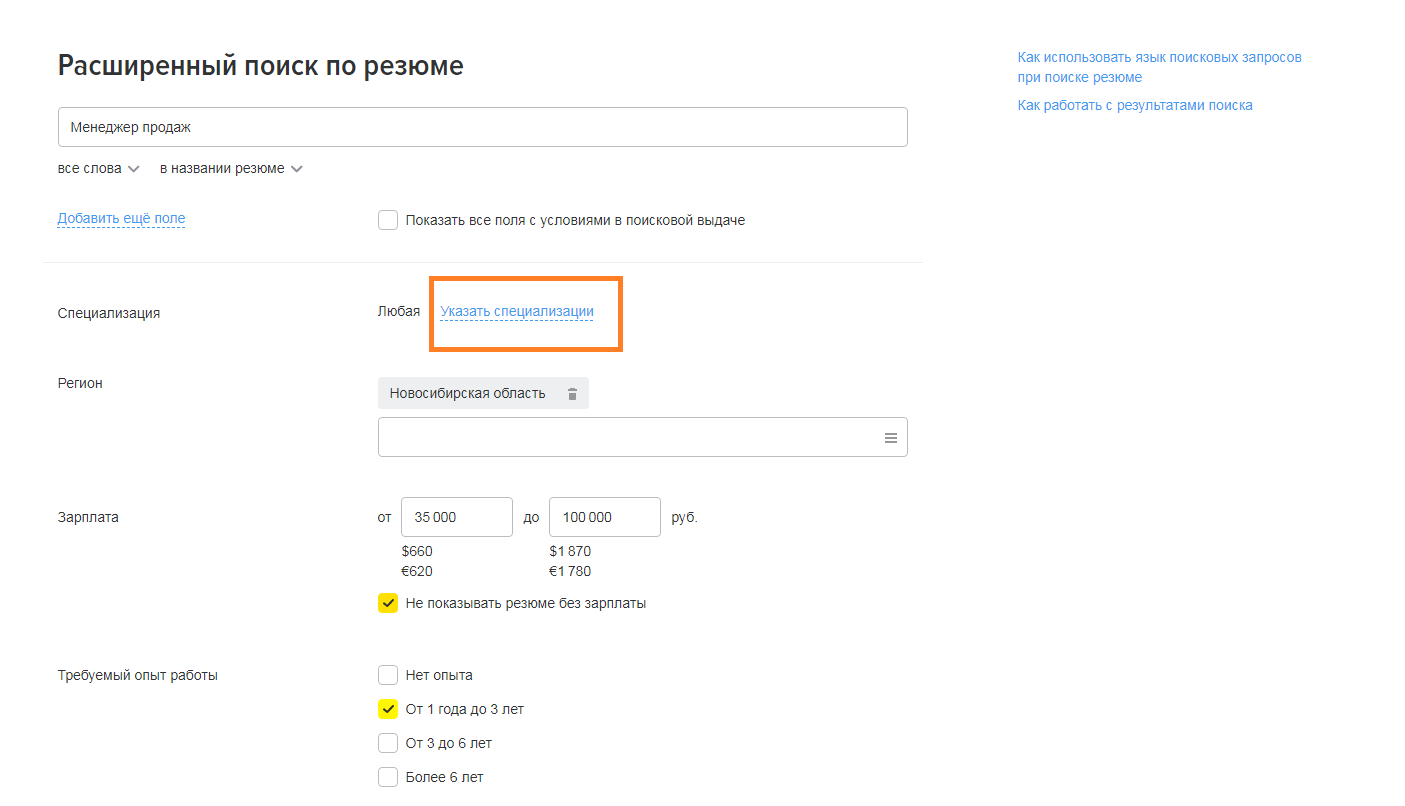Open 'Как работать с результатами поиска' link

(x=1135, y=105)
